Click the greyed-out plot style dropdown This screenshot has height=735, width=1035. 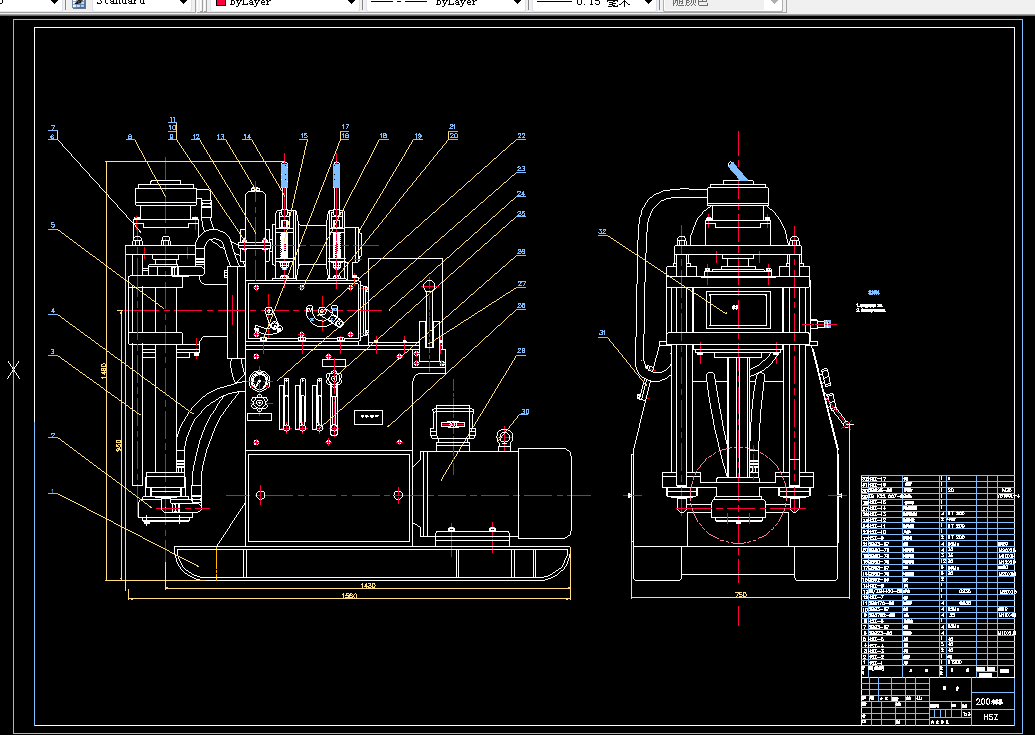(722, 3)
